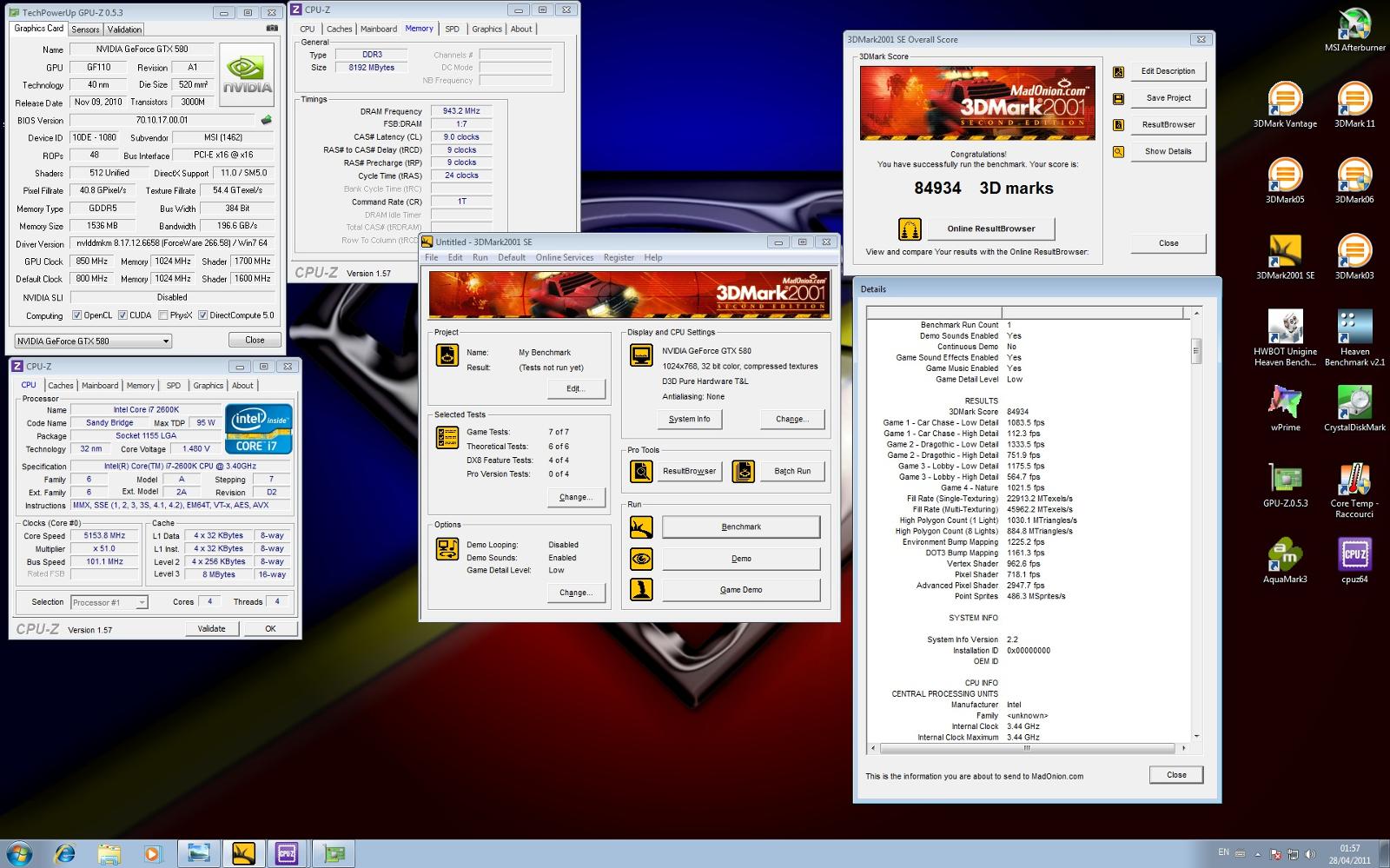
Task: Click OK button in the CPU-Z processor window
Action: point(270,628)
